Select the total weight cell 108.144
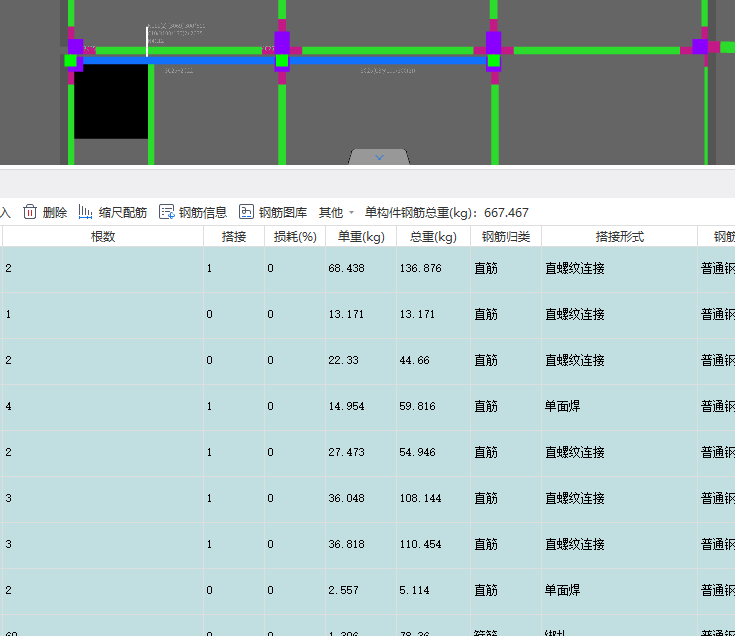This screenshot has height=638, width=735. point(433,498)
